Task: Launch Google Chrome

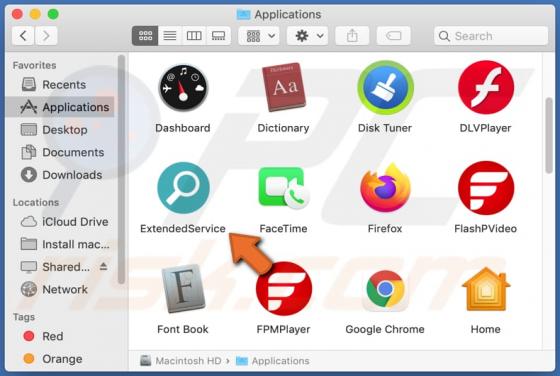Action: click(385, 289)
